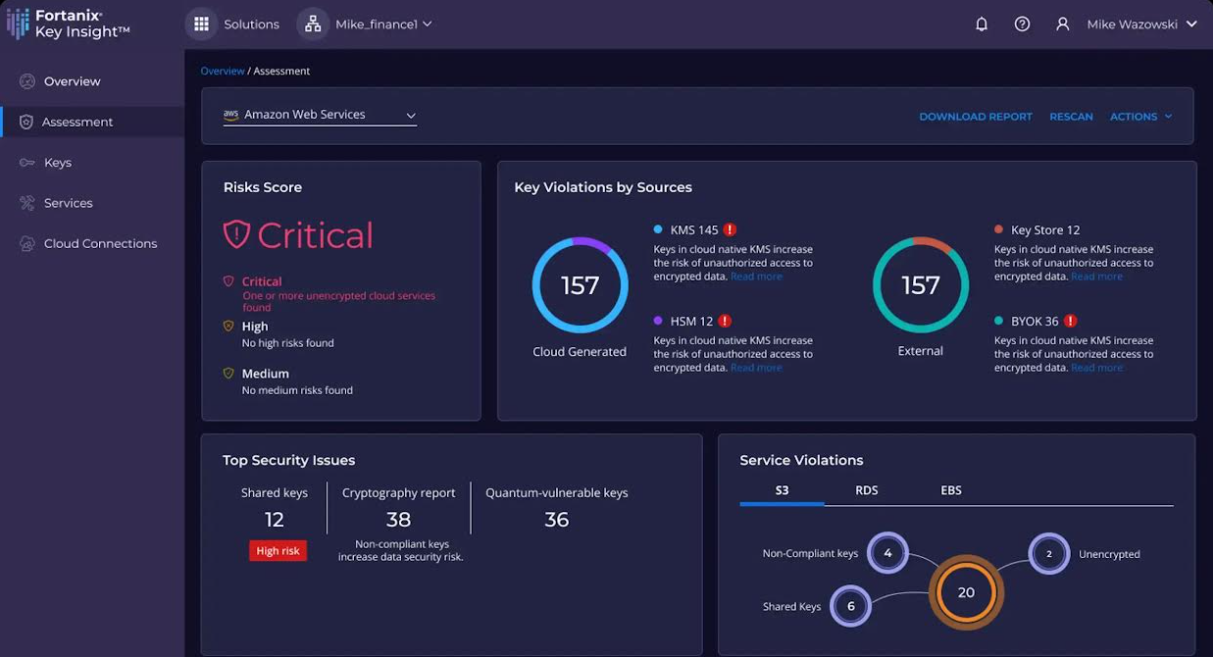This screenshot has width=1213, height=657.
Task: Open the help question mark icon
Action: tap(1022, 24)
